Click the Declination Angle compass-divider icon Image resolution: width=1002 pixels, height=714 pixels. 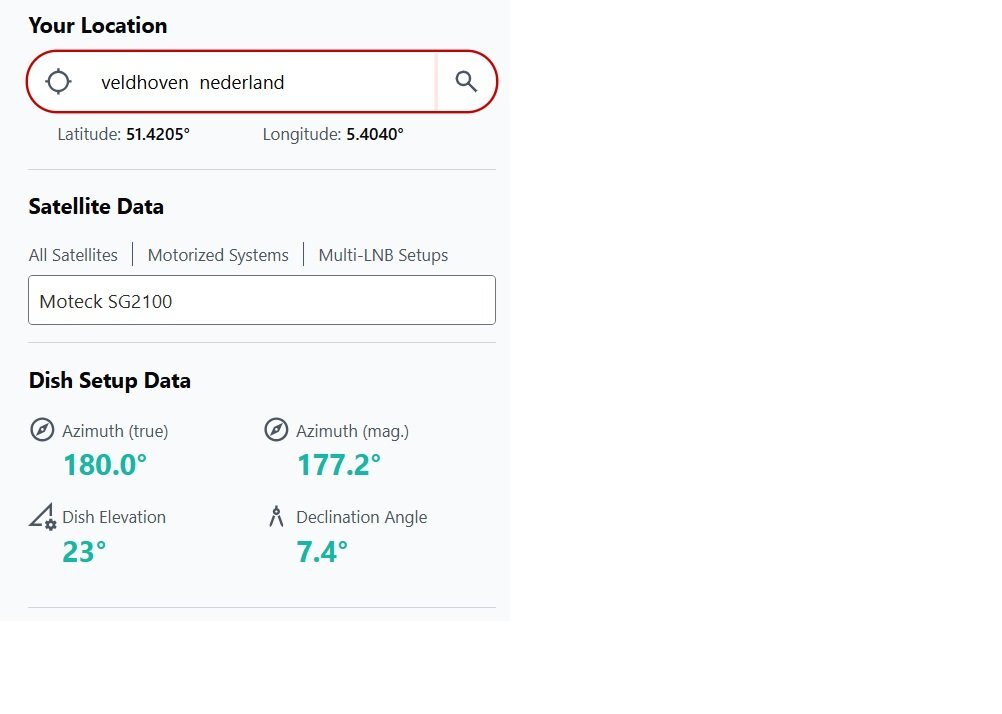(276, 517)
